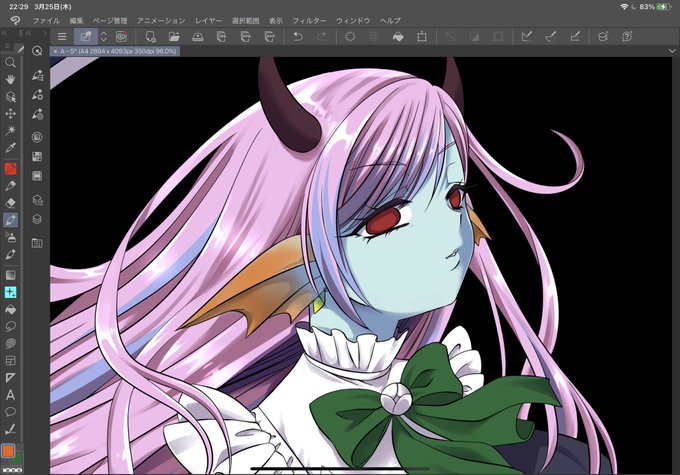Open the hamburger menu in command bar
The height and width of the screenshot is (475, 680).
(x=62, y=36)
